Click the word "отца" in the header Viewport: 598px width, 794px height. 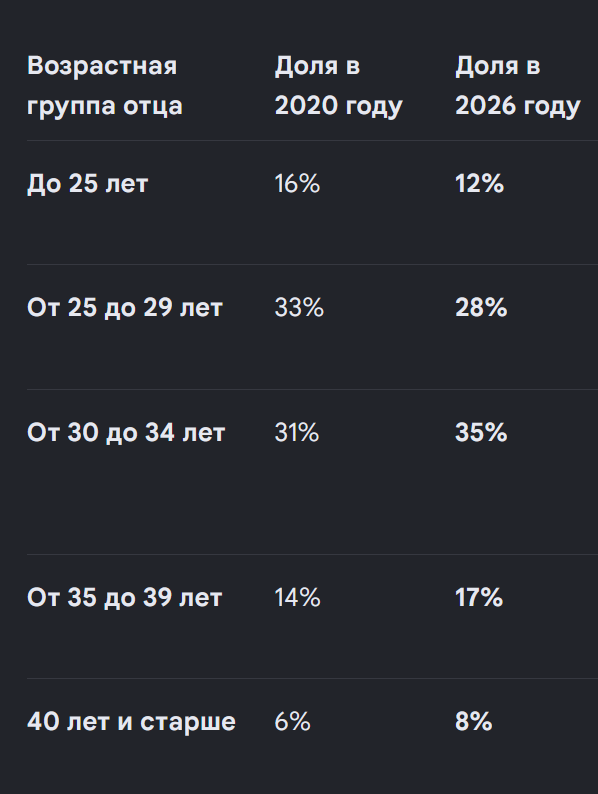tap(153, 106)
